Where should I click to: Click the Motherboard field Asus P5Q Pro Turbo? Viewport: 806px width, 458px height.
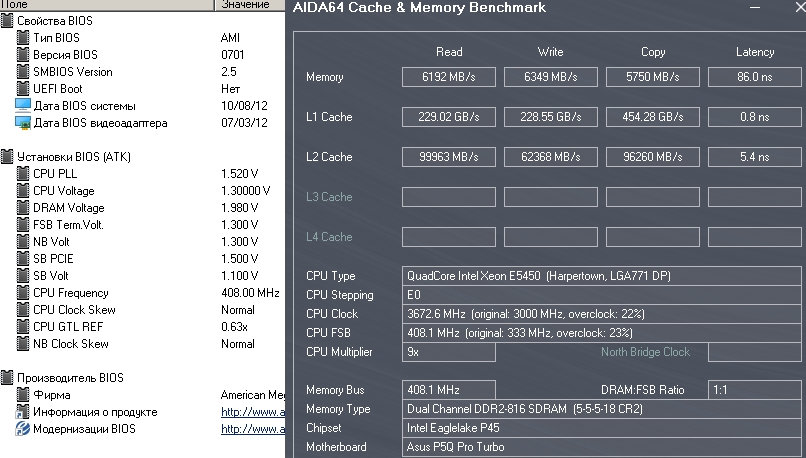(602, 447)
